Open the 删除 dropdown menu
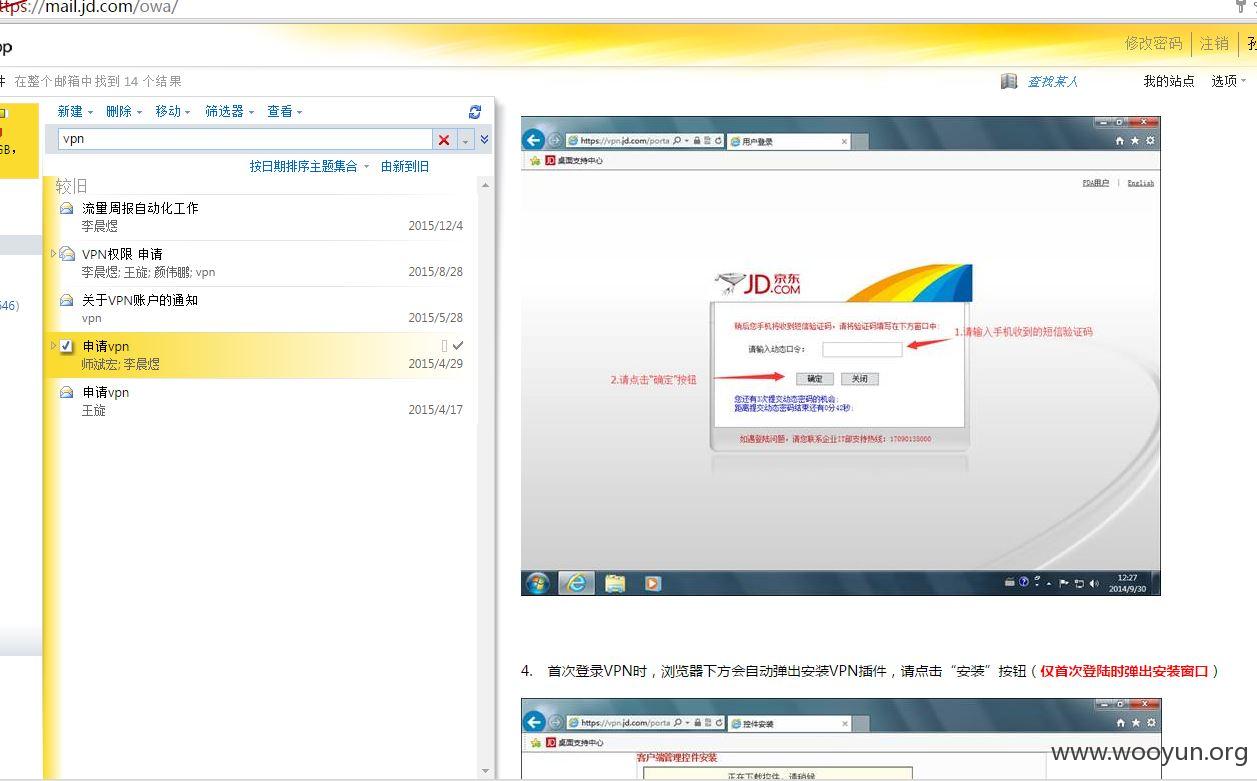This screenshot has width=1257, height=781. [124, 112]
